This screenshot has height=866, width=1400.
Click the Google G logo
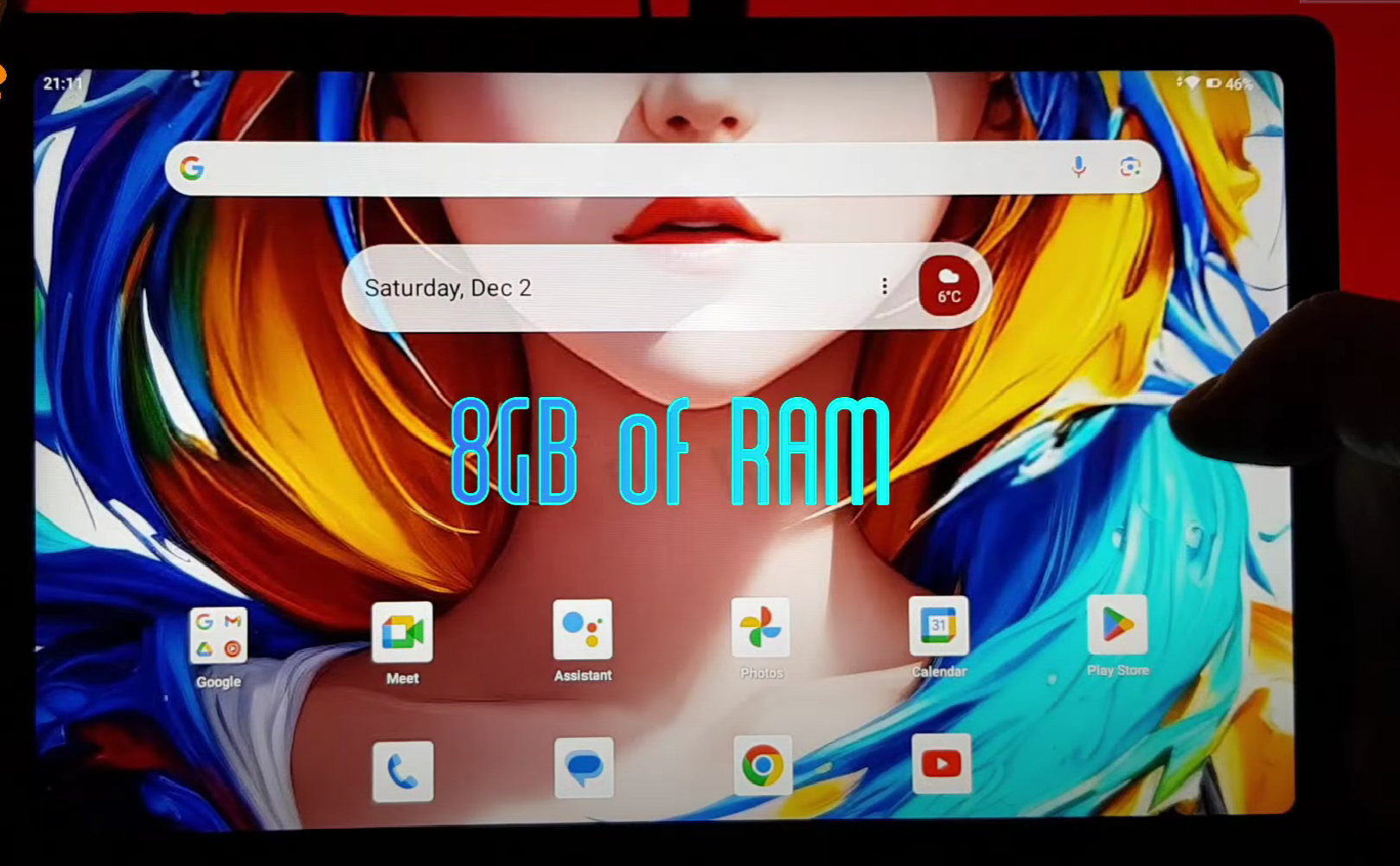tap(192, 168)
